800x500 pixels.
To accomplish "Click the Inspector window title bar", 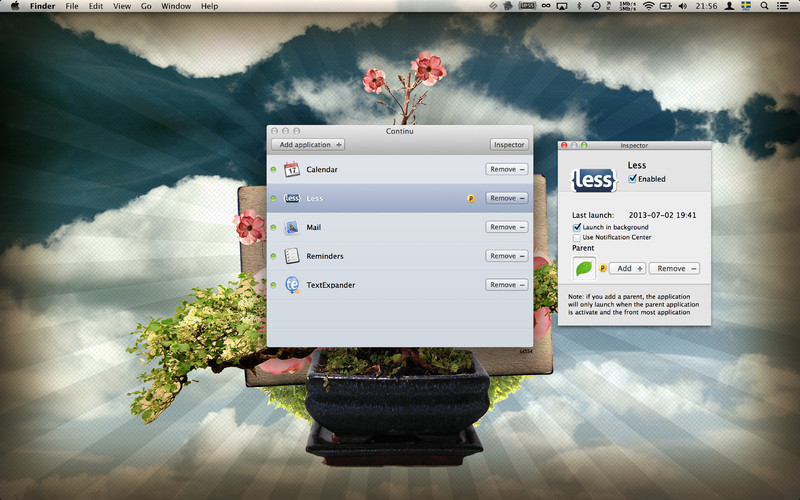I will pos(634,145).
